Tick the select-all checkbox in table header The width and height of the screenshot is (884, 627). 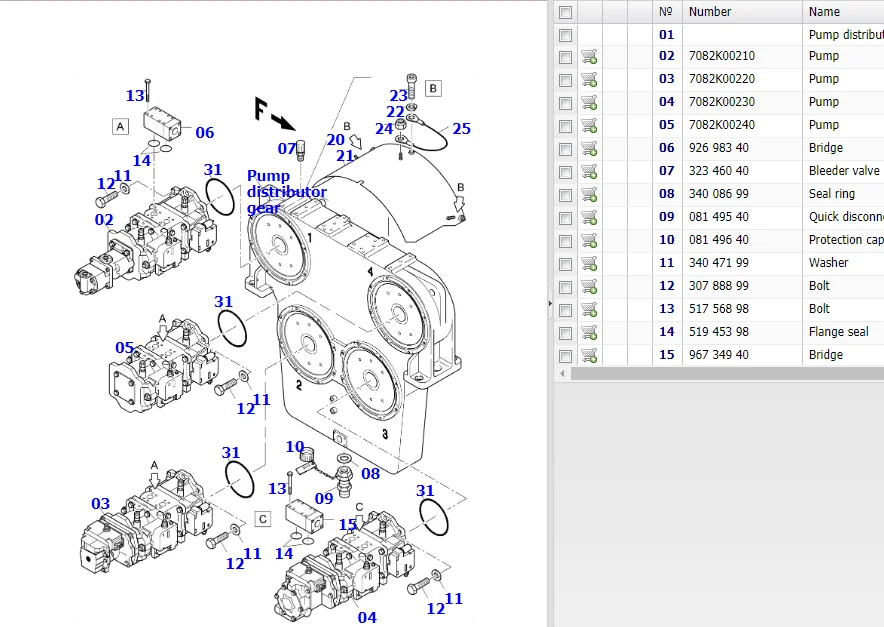565,12
